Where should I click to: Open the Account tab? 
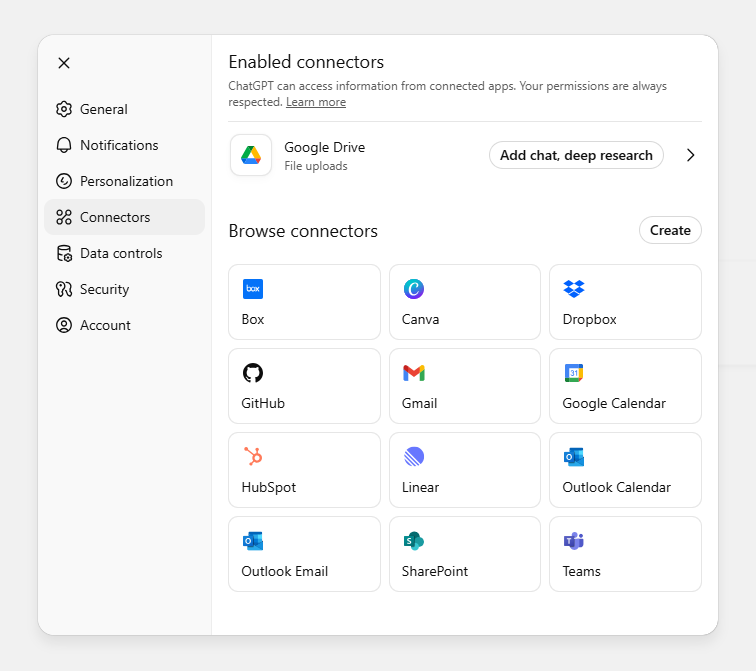click(124, 325)
